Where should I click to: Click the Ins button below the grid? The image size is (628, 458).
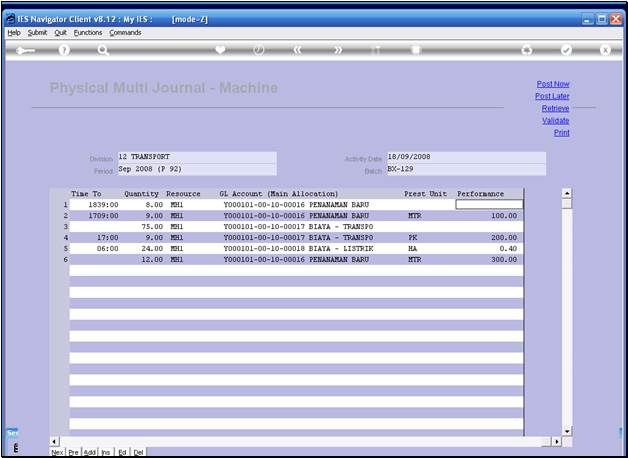click(x=106, y=452)
